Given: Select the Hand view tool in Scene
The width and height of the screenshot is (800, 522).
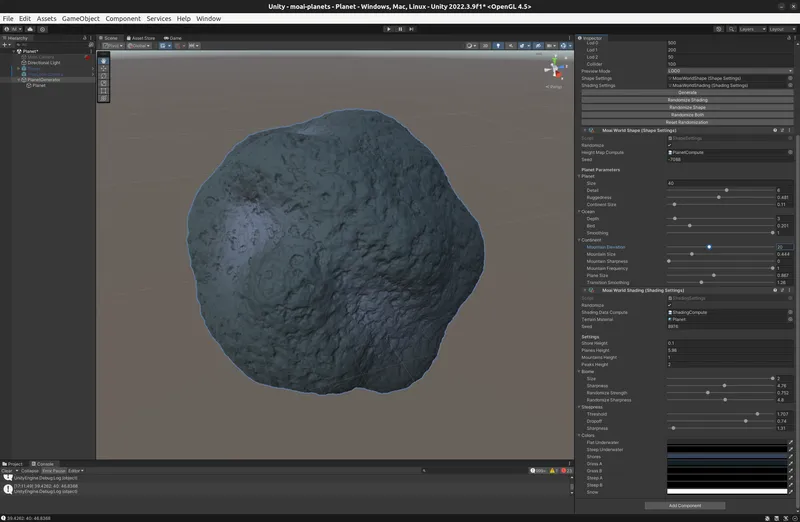Looking at the screenshot, I should 104,61.
